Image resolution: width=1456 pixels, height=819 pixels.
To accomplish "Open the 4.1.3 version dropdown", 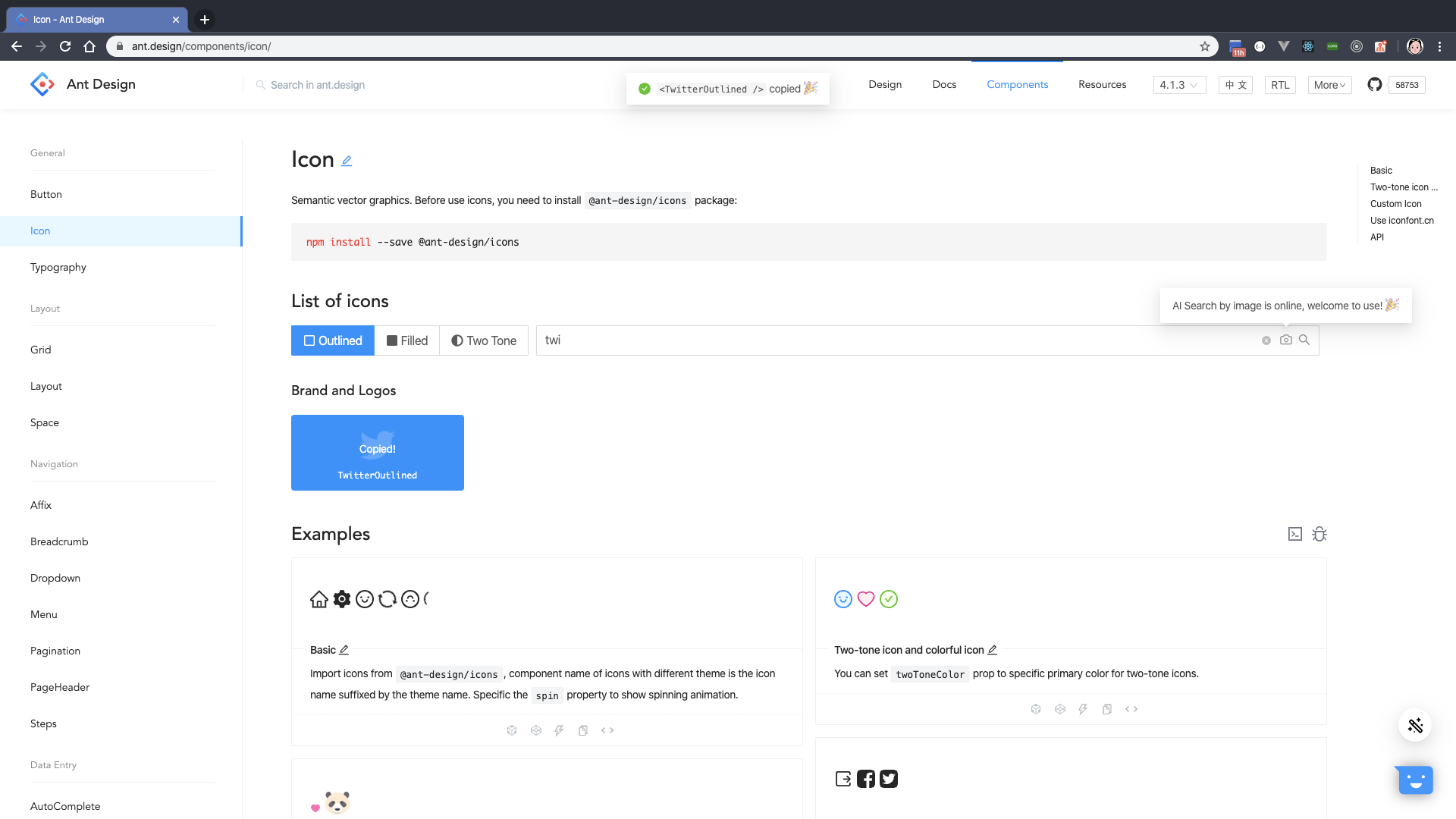I will coord(1178,85).
